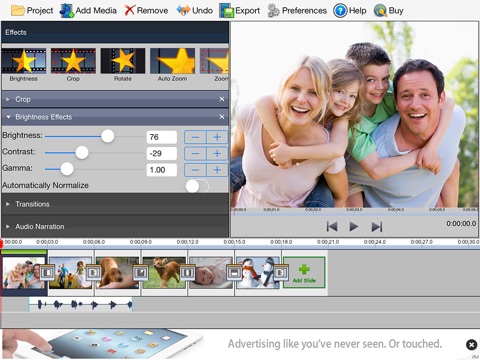Viewport: 480px width, 360px height.
Task: Apply the Auto Zoom effect
Action: (x=172, y=61)
